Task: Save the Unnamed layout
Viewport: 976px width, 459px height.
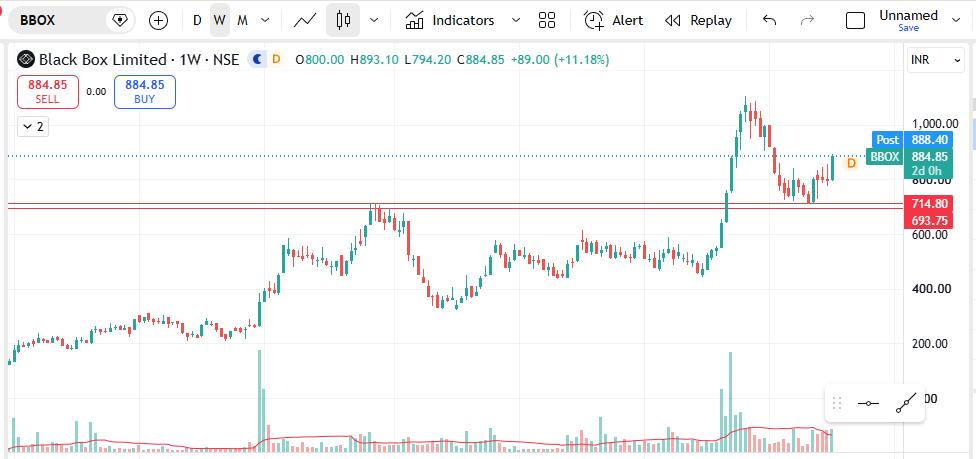Action: click(x=908, y=28)
